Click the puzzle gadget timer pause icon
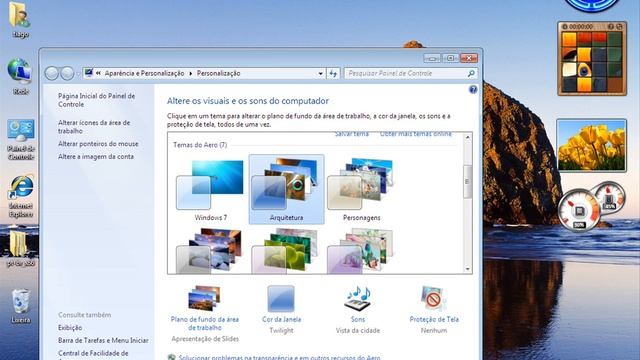 [565, 27]
